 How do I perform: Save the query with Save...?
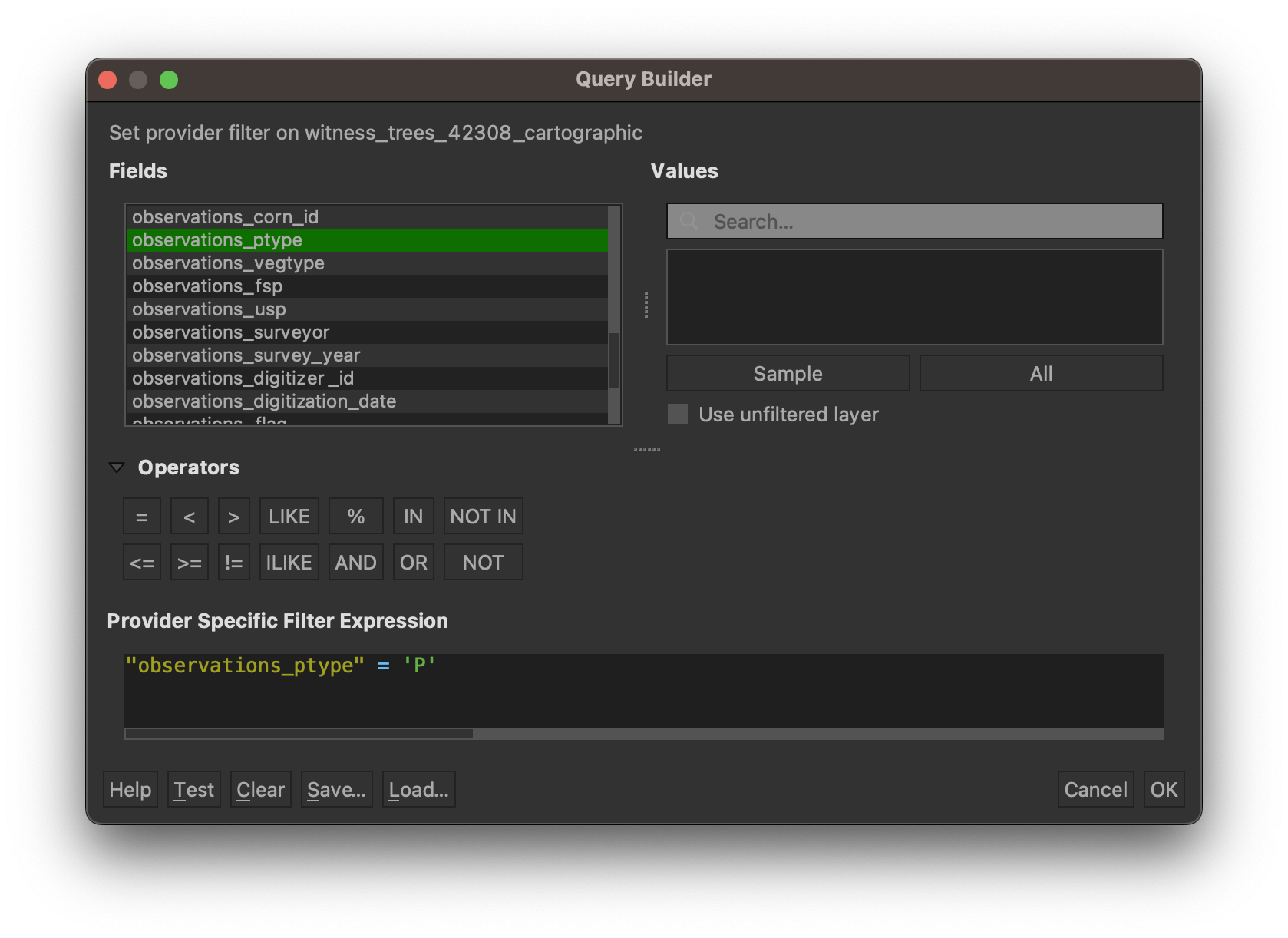coord(337,790)
